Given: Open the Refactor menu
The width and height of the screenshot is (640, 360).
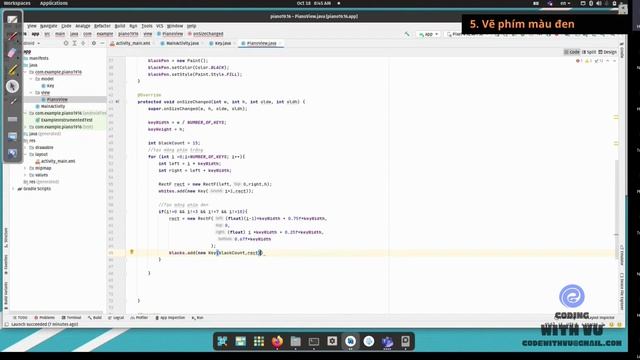Looking at the screenshot, I should click(x=102, y=26).
